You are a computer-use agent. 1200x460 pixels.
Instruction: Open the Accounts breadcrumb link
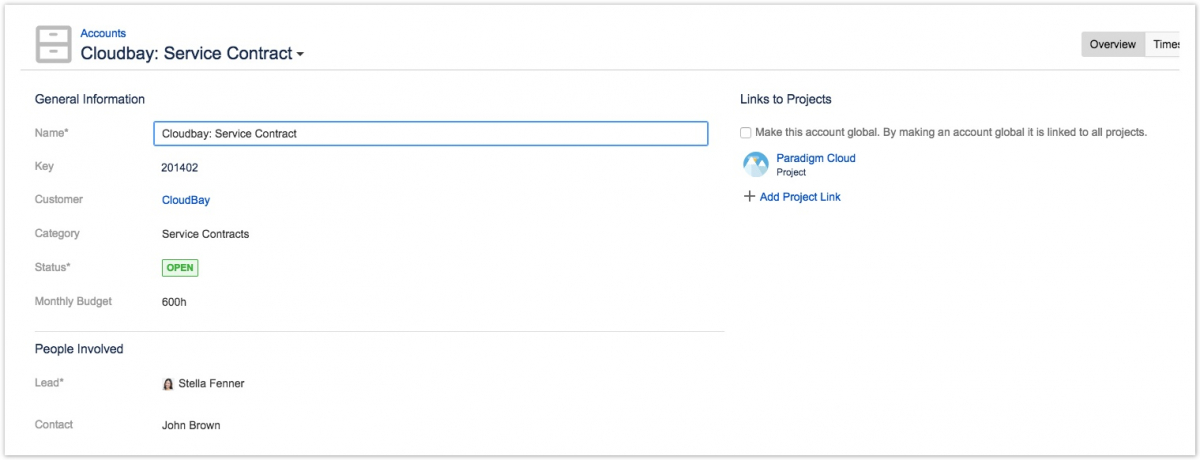point(103,33)
